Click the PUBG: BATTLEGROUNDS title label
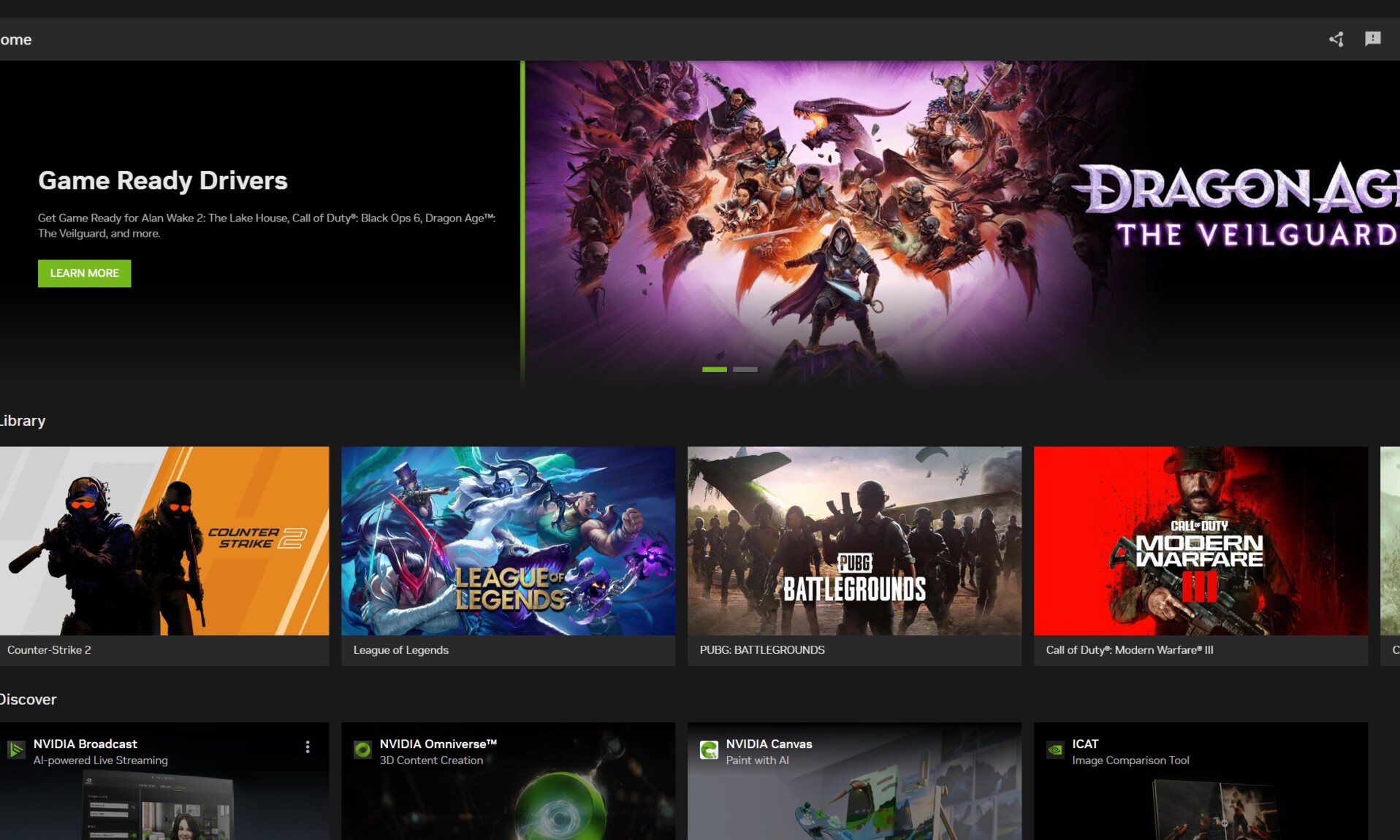Screen dimensions: 1400x840 tap(762, 650)
